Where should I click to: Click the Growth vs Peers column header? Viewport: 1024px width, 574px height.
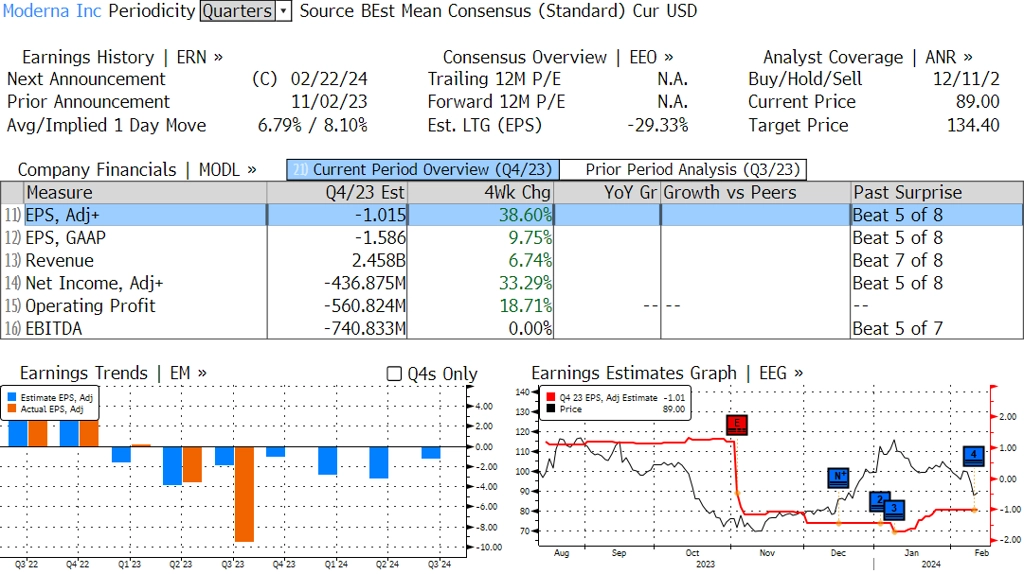point(756,193)
